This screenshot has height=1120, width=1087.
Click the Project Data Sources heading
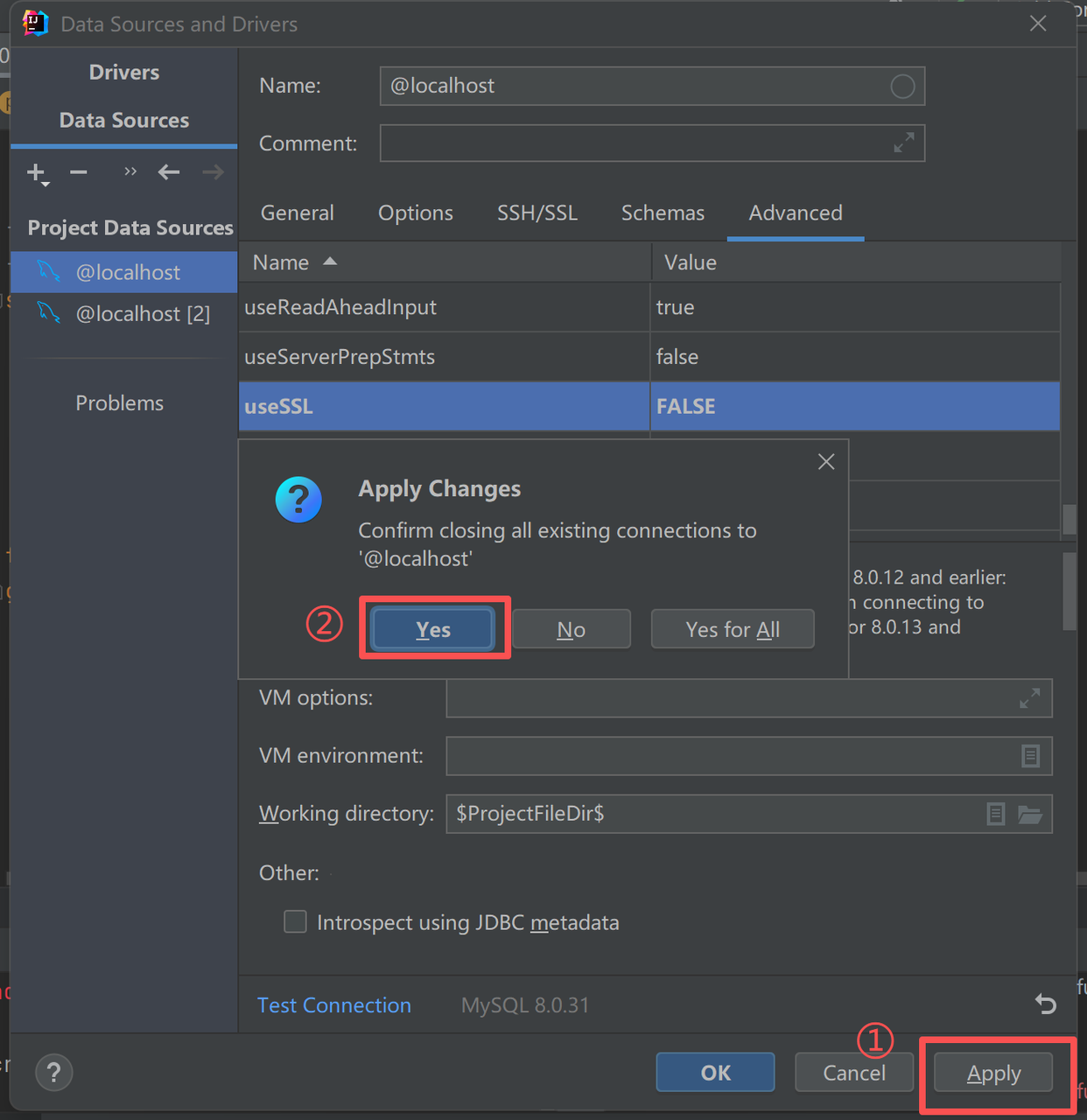pyautogui.click(x=130, y=227)
